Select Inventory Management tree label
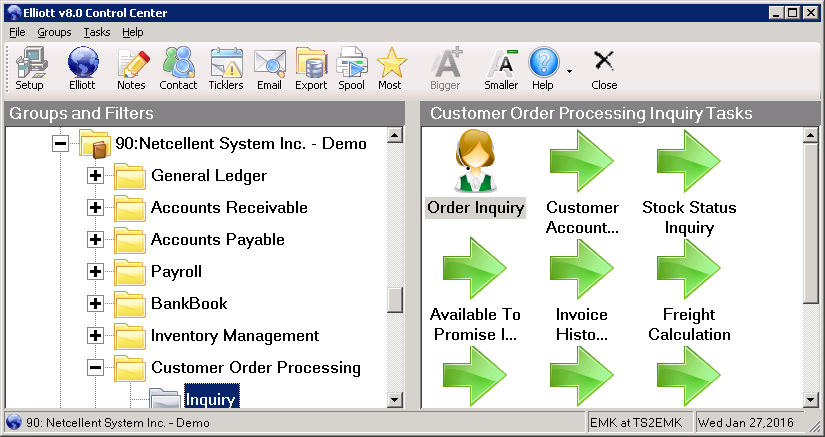This screenshot has width=825, height=437. click(x=235, y=336)
